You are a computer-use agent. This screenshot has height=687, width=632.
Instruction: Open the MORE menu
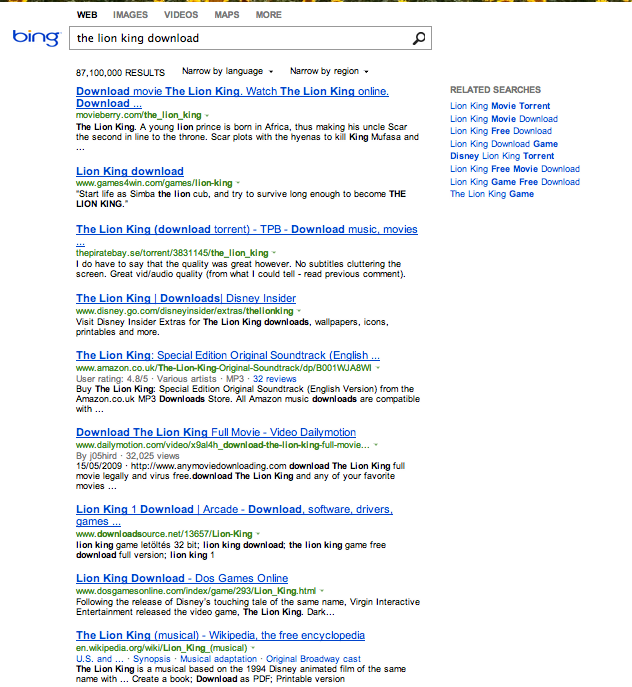coord(269,15)
